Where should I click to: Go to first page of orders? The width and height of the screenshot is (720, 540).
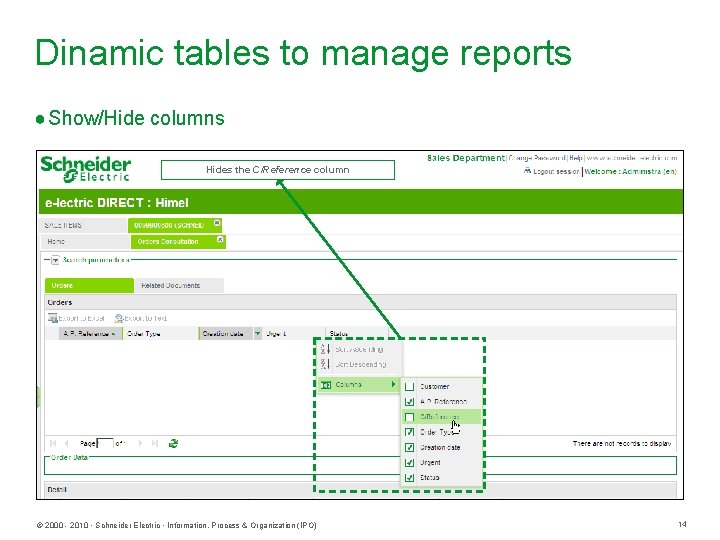(53, 444)
